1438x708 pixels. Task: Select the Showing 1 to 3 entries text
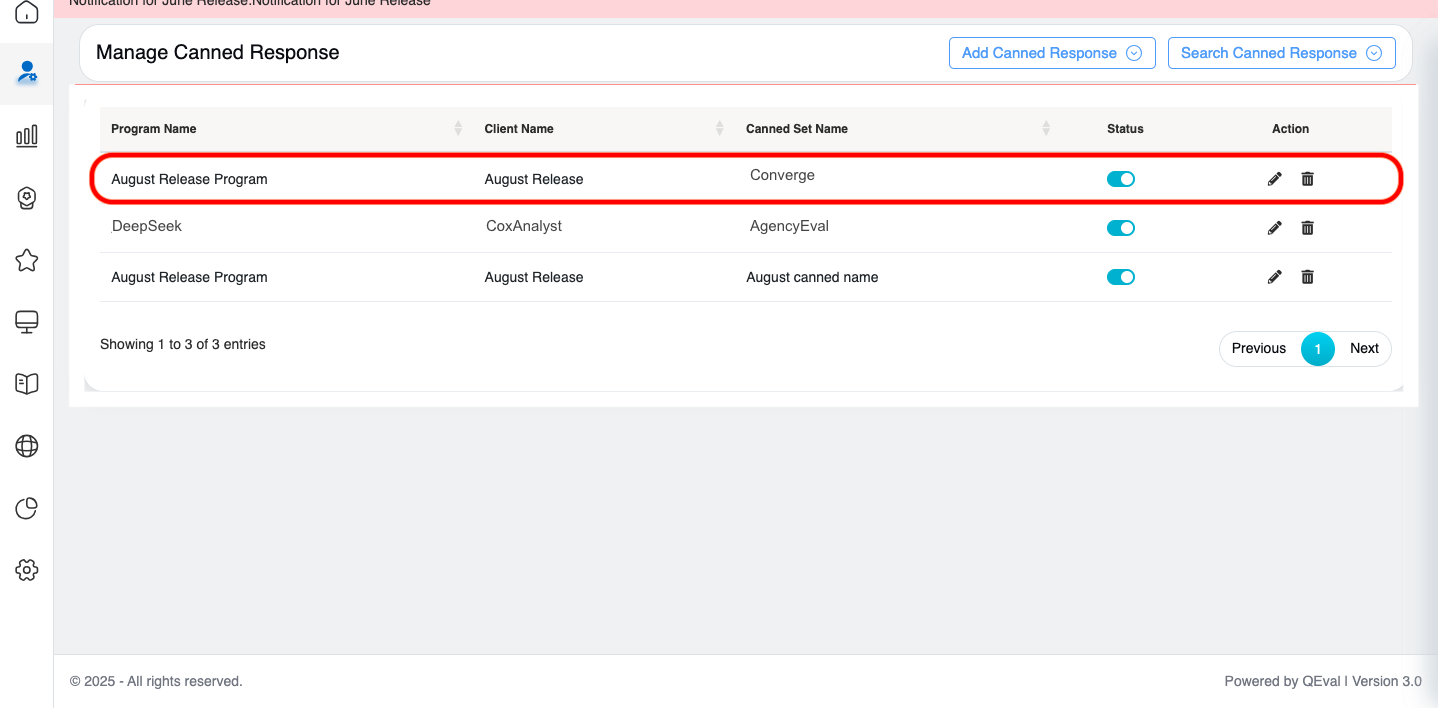tap(183, 344)
